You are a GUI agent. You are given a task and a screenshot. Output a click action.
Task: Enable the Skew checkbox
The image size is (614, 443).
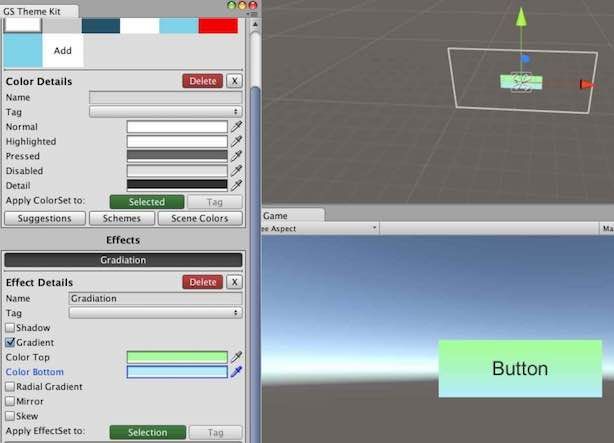tap(10, 416)
